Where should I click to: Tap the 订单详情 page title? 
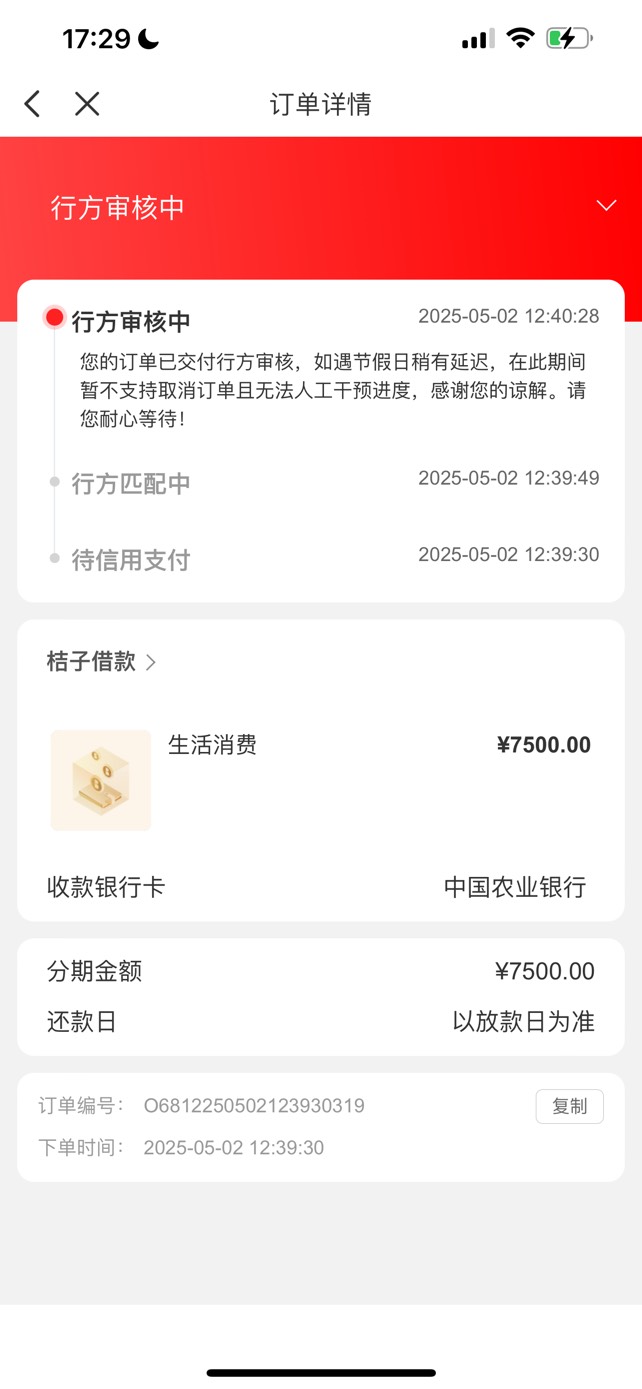(321, 104)
